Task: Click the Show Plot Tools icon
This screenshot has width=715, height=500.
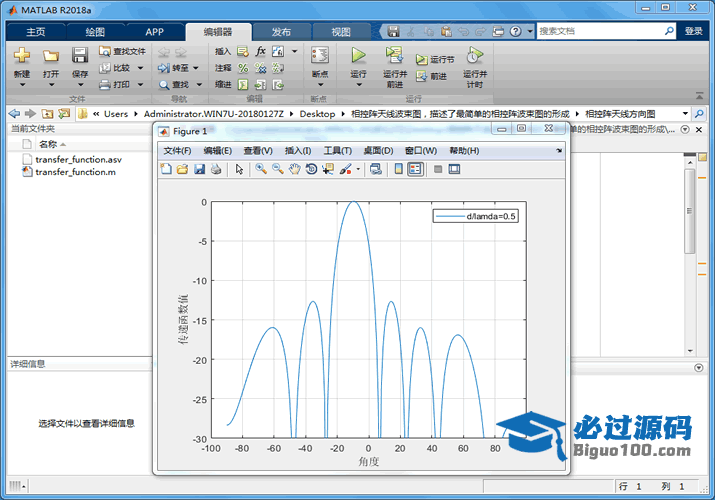Action: point(454,169)
